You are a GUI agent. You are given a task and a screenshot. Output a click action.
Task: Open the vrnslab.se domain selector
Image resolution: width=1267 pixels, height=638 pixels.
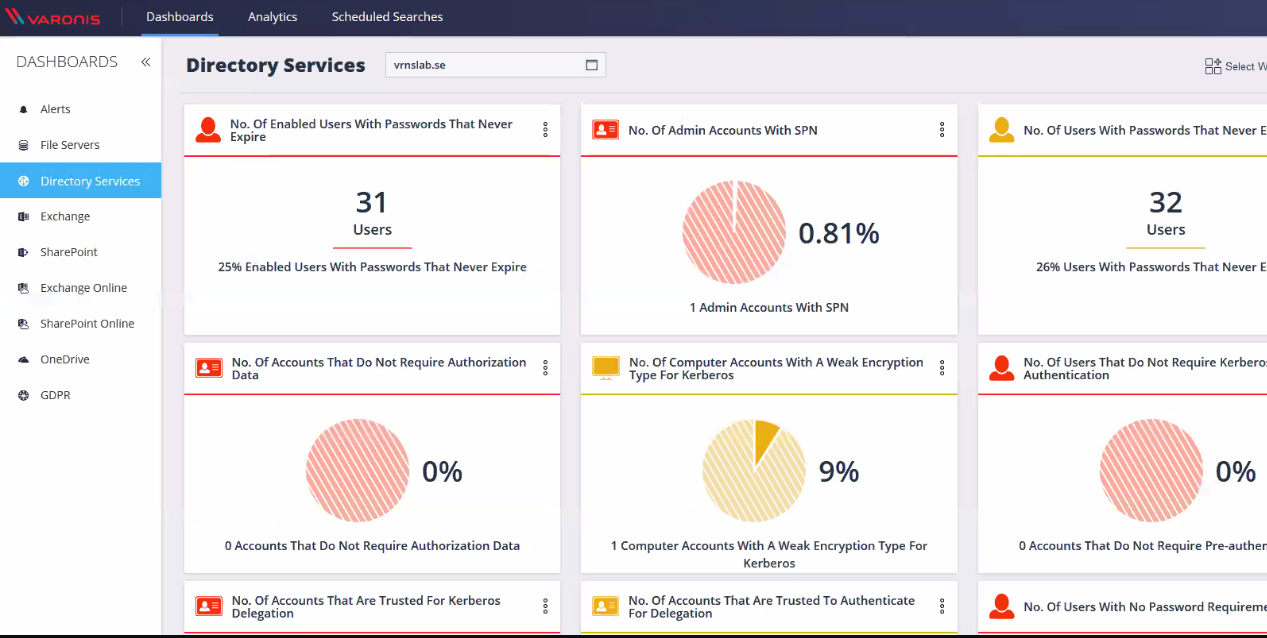[x=495, y=65]
